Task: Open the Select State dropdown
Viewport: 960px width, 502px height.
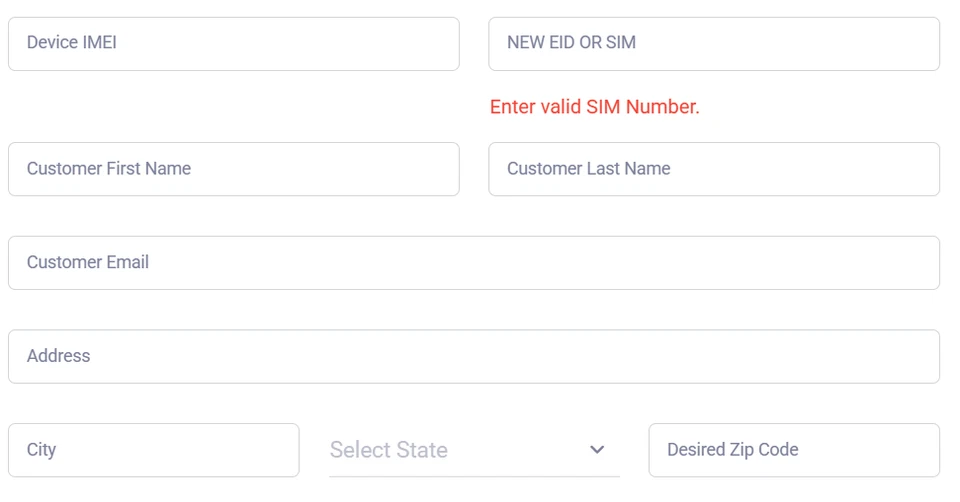Action: pos(473,450)
